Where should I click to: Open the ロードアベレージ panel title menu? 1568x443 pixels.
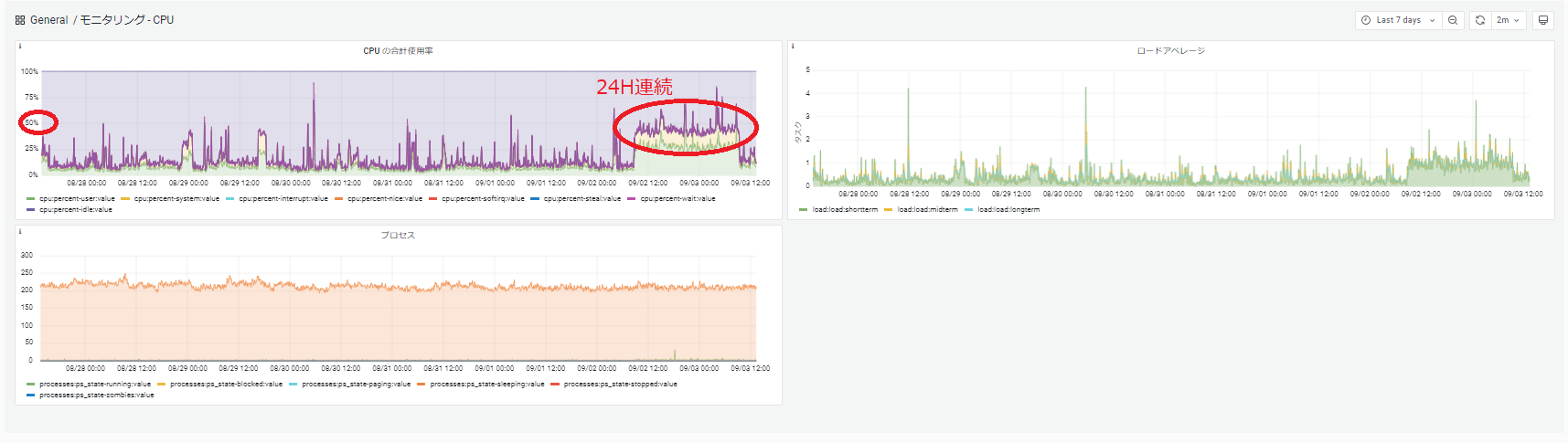(1170, 51)
